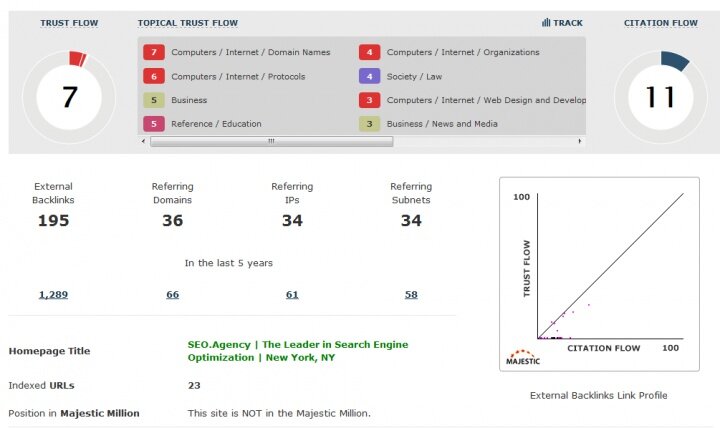Select Society / Law topic
The width and height of the screenshot is (720, 428).
[414, 76]
